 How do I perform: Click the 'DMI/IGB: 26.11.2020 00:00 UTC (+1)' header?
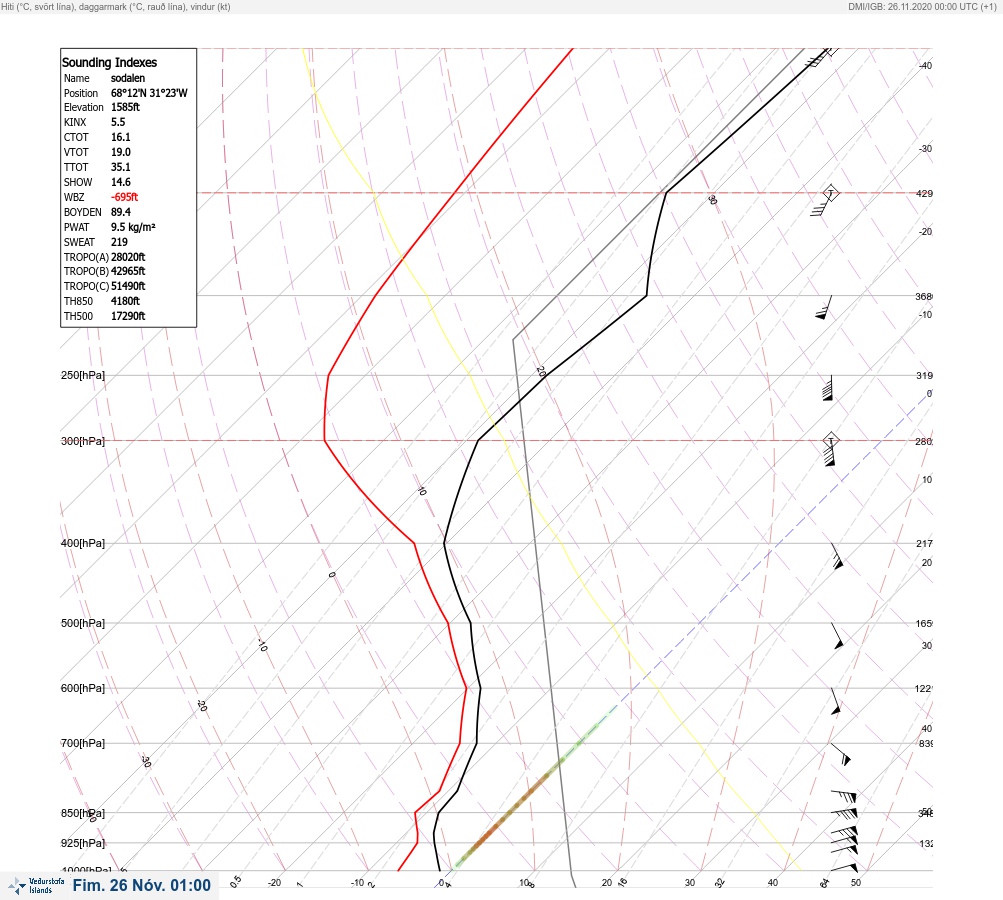922,6
